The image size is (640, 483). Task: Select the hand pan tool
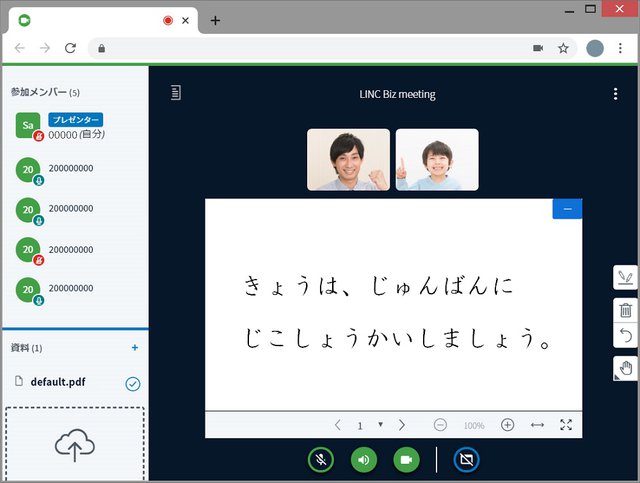(625, 368)
